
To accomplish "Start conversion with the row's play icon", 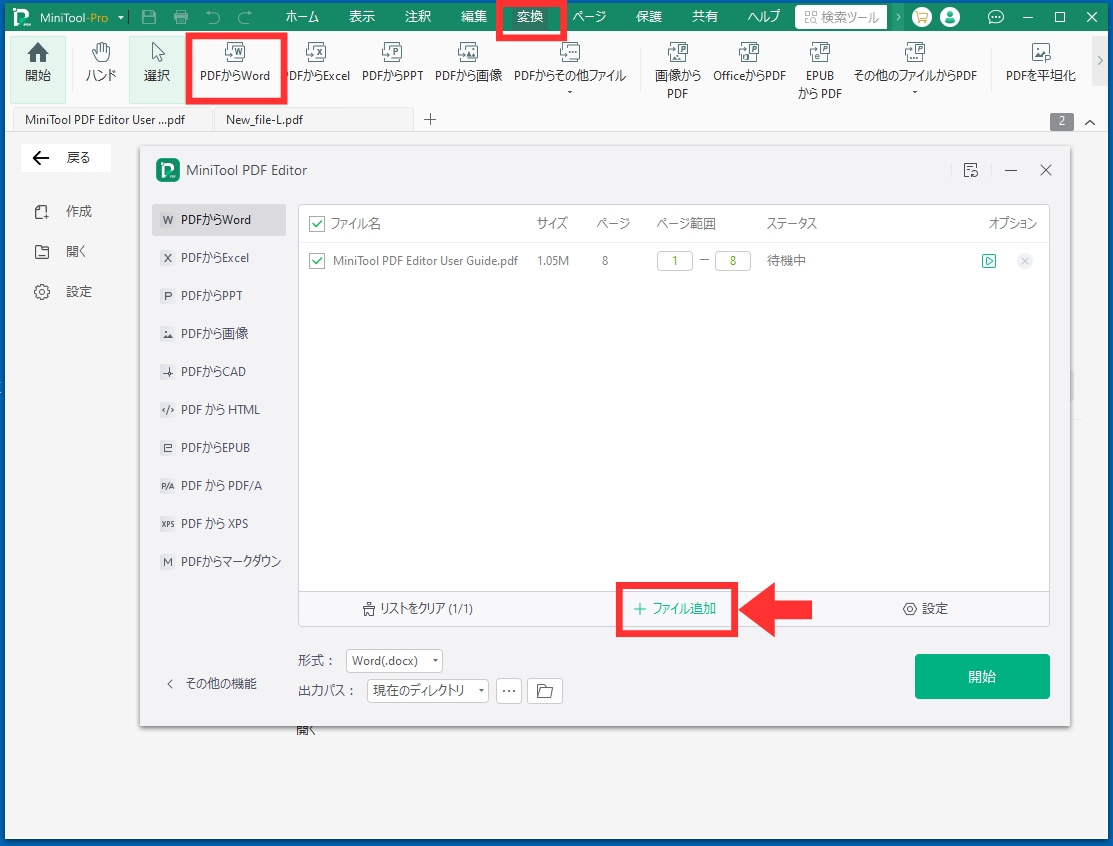I will point(989,261).
